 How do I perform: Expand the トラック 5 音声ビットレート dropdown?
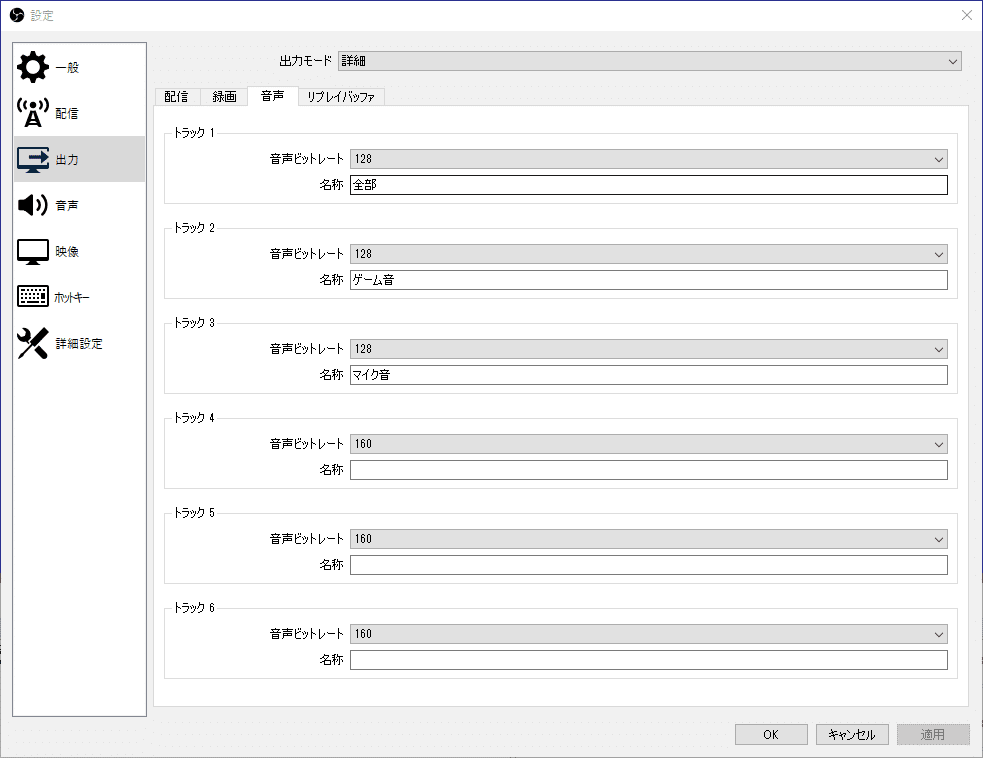point(648,539)
